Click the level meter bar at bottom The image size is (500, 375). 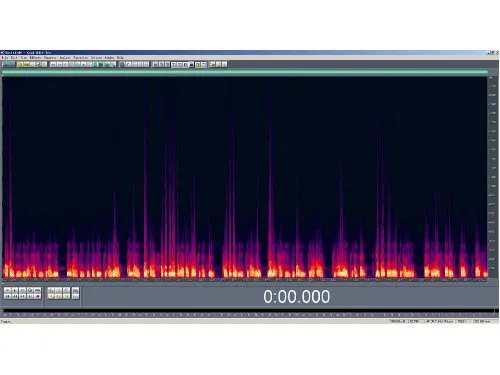pyautogui.click(x=249, y=311)
